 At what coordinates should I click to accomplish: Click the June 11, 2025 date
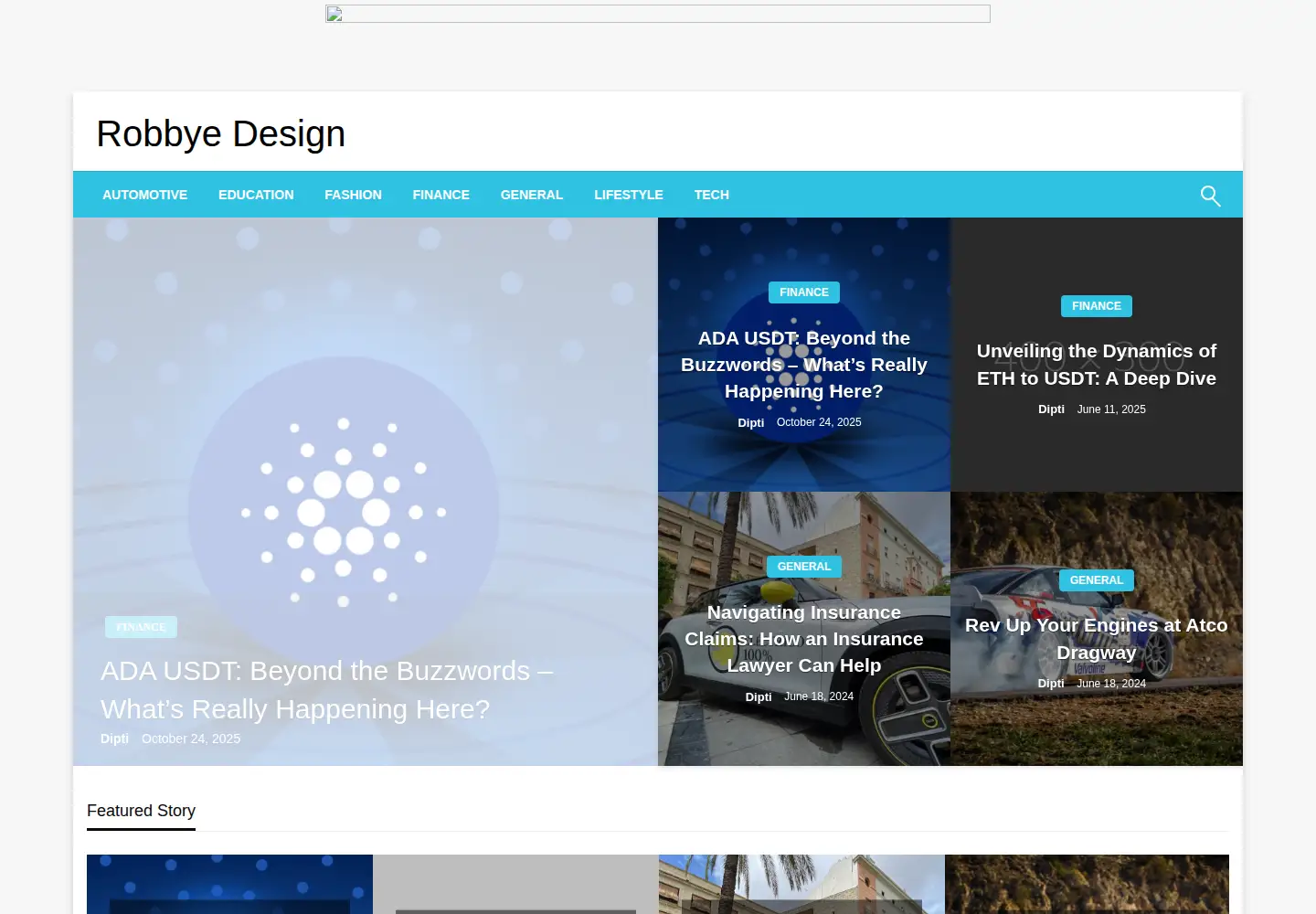click(1111, 409)
